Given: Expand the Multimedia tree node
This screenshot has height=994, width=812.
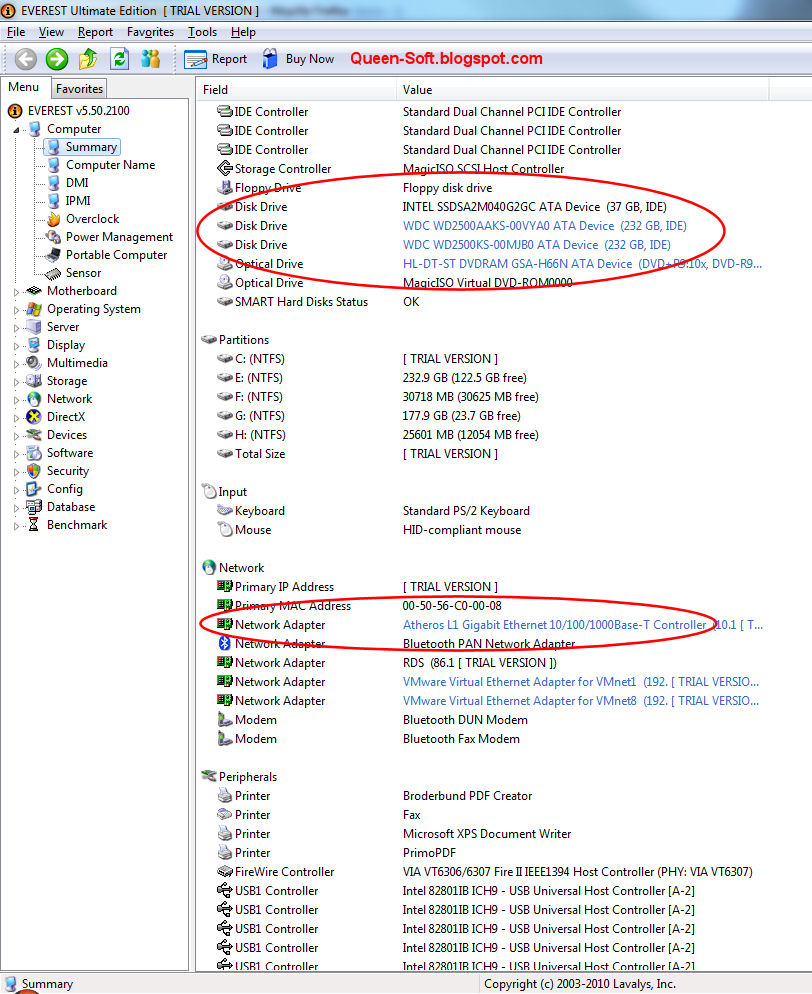Looking at the screenshot, I should [16, 365].
